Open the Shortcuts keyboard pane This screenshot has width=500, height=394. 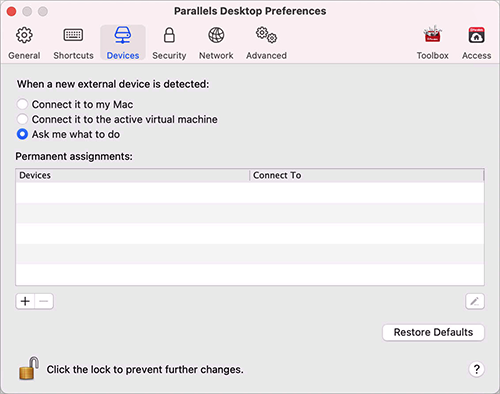[x=73, y=43]
